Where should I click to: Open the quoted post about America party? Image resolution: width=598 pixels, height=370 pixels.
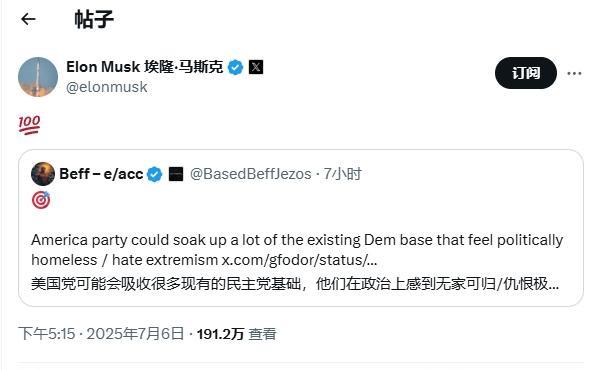point(301,228)
